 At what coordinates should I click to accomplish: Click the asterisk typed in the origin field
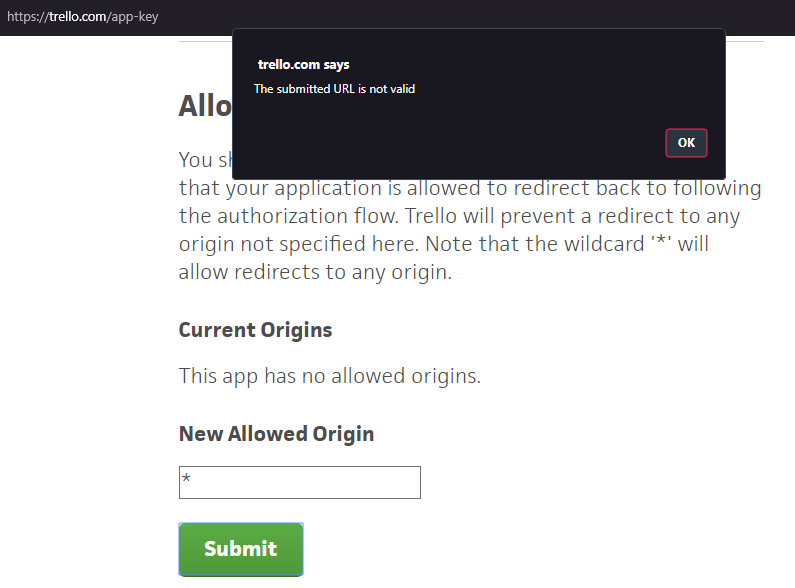[x=187, y=478]
